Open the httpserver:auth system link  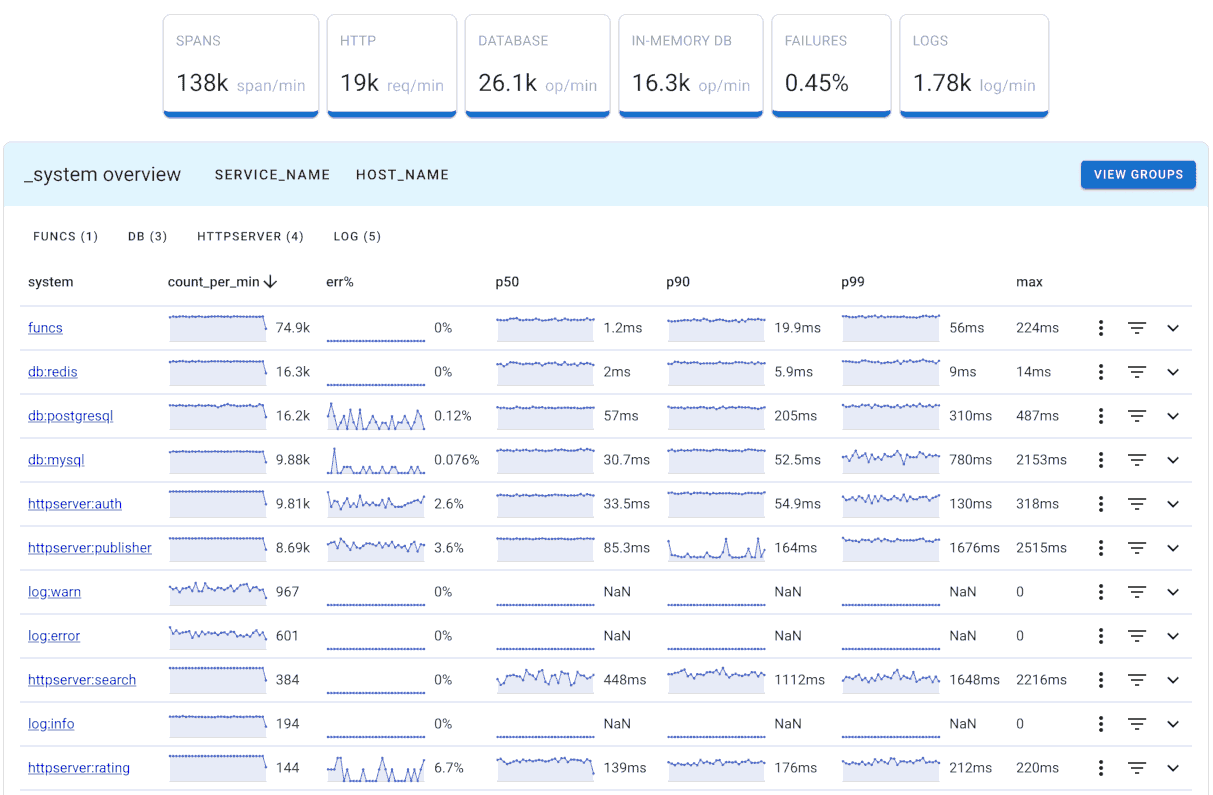pos(75,504)
